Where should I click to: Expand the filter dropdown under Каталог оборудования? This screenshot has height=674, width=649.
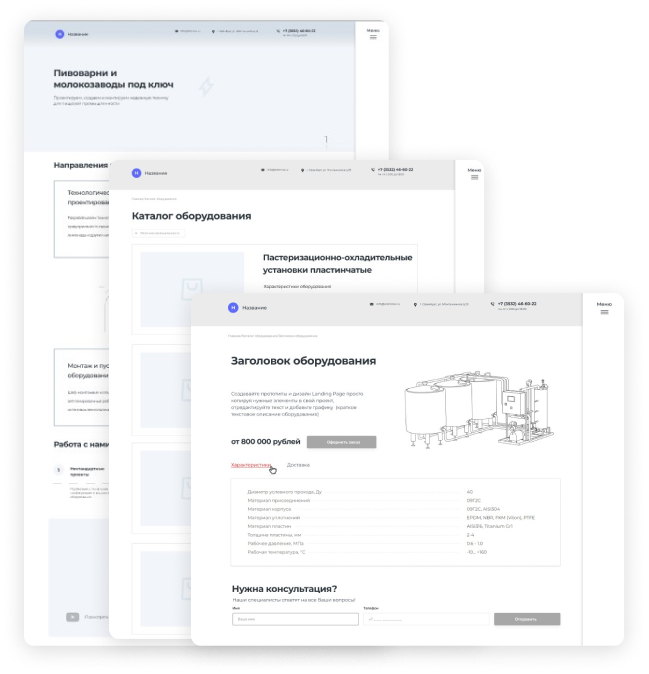pos(158,233)
